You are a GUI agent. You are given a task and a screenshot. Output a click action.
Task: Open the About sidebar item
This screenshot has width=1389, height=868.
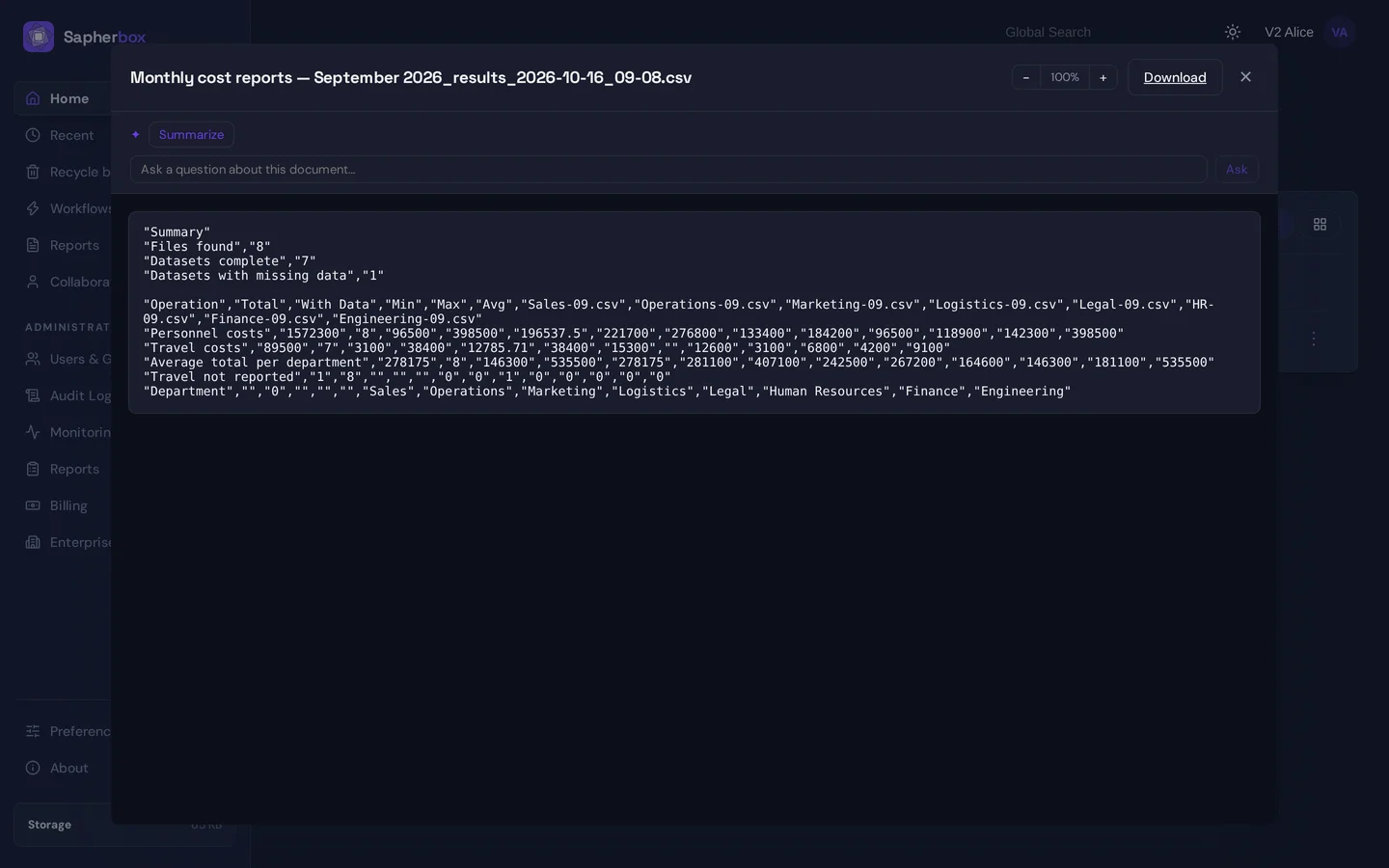[x=63, y=768]
